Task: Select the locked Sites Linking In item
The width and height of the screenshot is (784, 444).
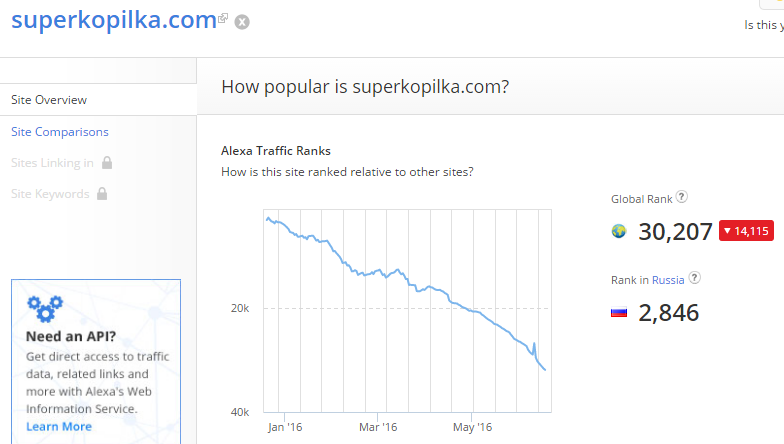Action: pos(52,163)
